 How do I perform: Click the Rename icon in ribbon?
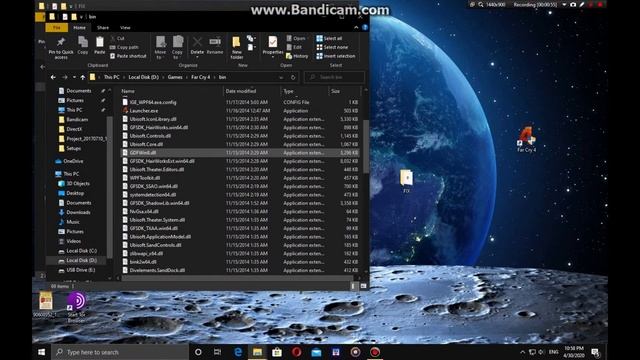point(215,45)
